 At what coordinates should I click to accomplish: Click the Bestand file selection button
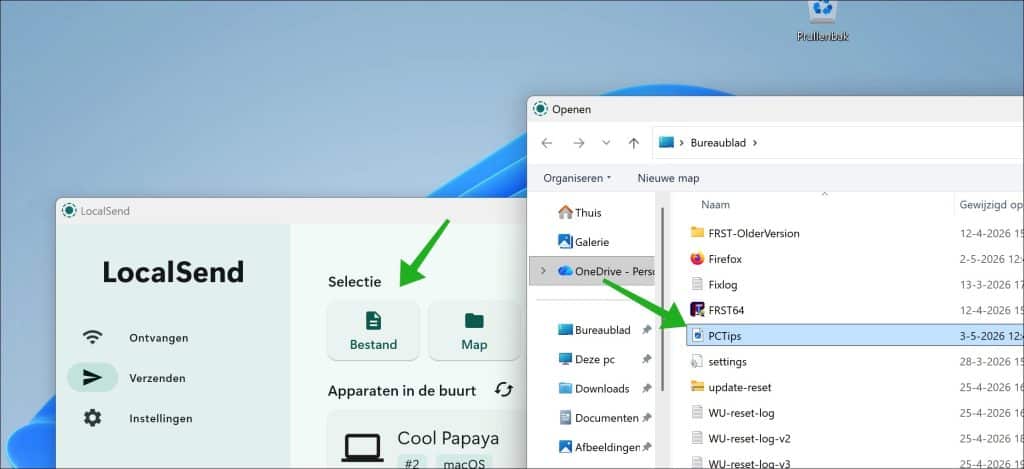373,331
